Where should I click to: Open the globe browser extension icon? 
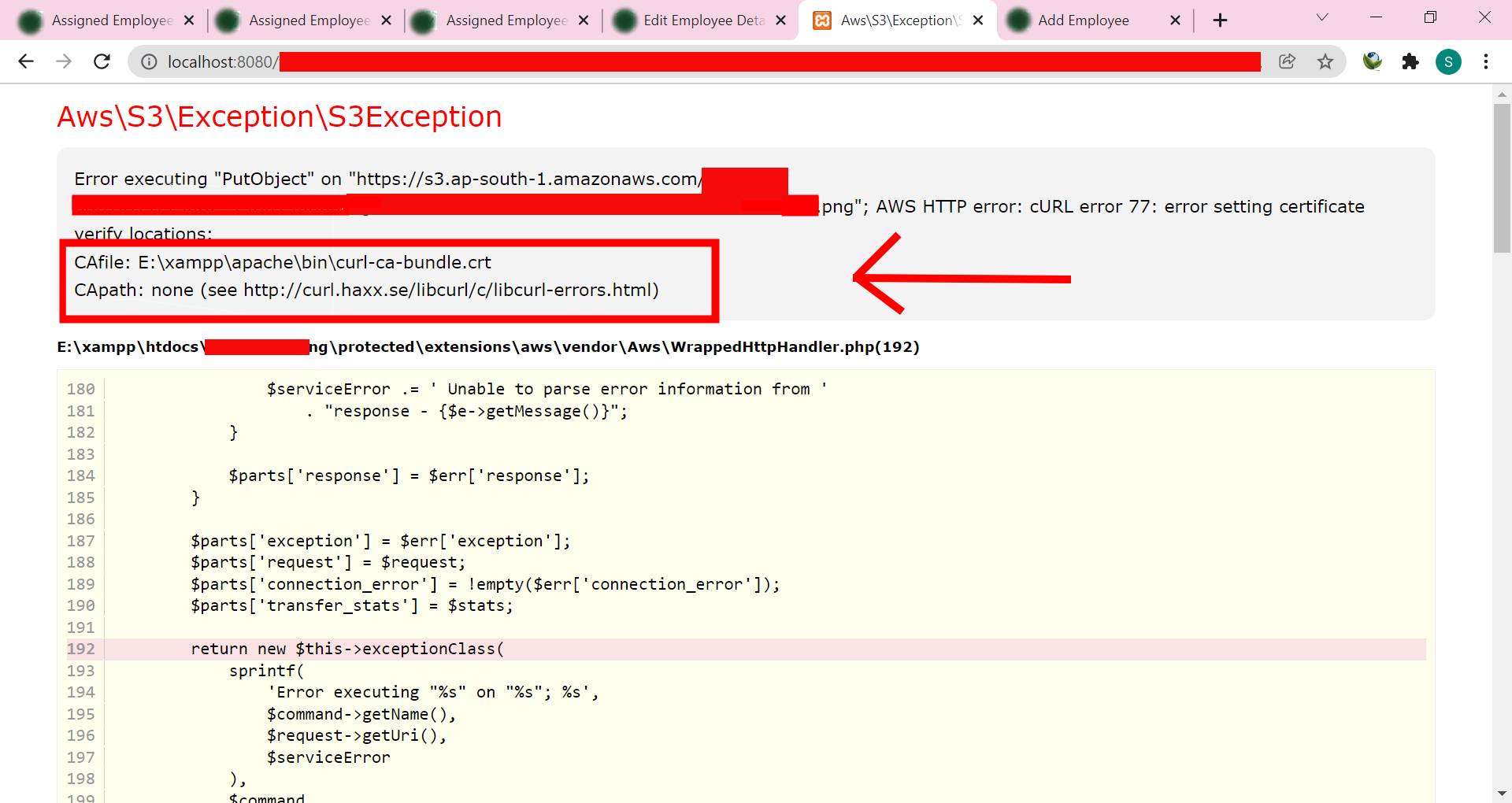click(1373, 61)
